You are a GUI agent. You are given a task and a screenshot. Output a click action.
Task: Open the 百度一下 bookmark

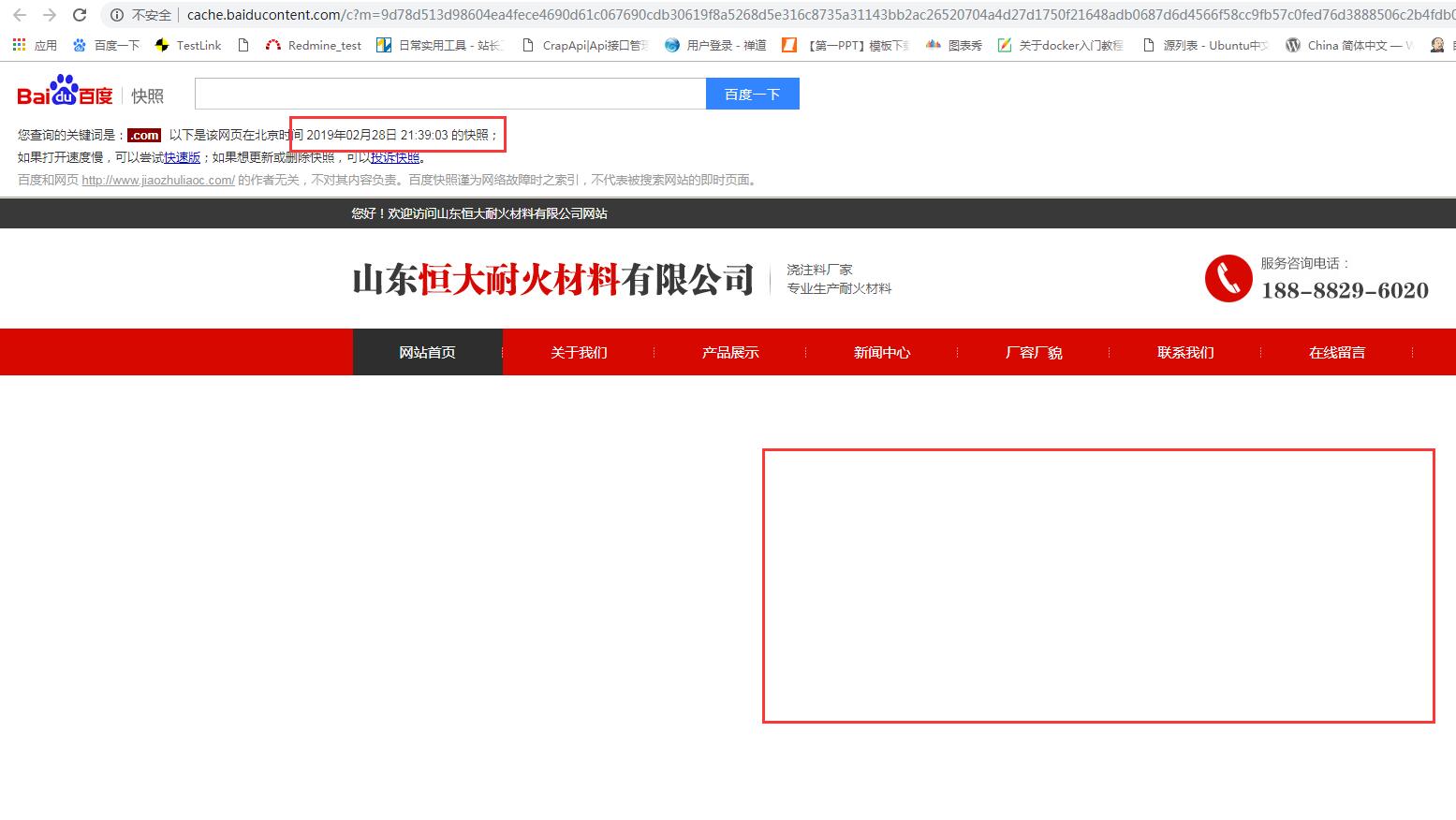tap(106, 45)
